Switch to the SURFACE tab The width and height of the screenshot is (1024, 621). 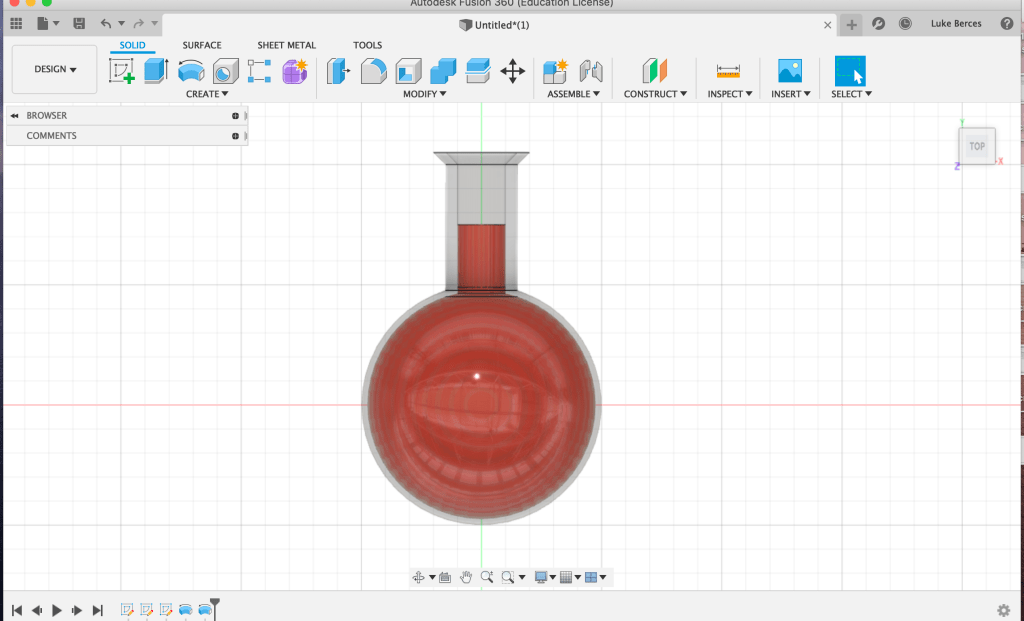point(202,45)
